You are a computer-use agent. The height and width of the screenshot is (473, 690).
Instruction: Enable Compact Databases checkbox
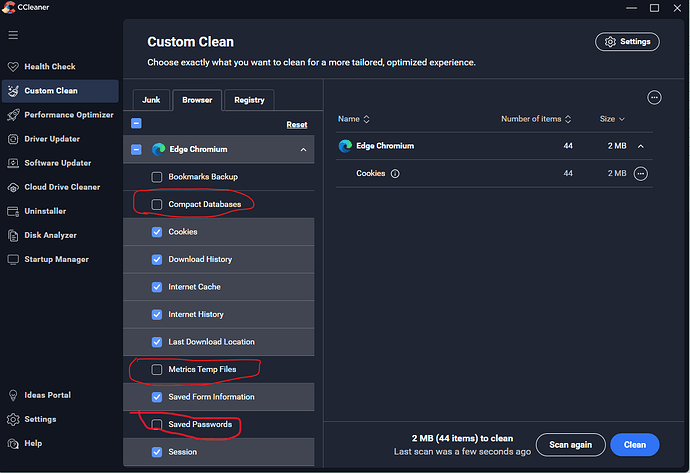tap(157, 205)
